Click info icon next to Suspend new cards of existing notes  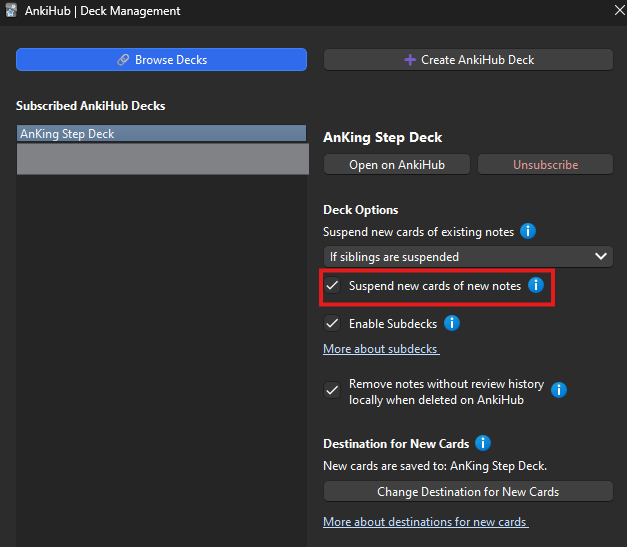528,232
